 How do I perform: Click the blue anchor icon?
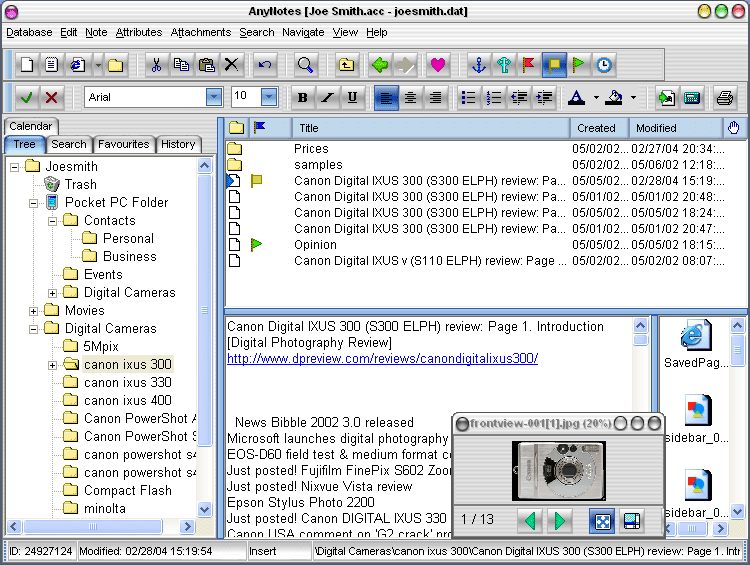pos(479,65)
